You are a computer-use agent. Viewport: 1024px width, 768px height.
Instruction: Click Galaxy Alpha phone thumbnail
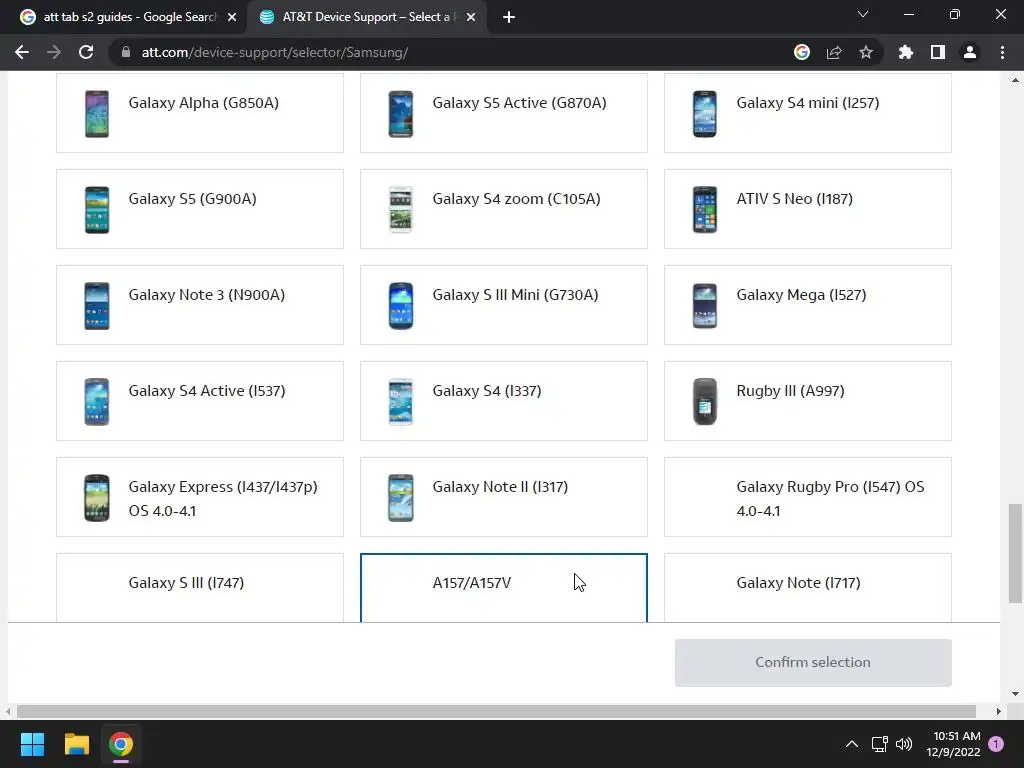pos(97,114)
